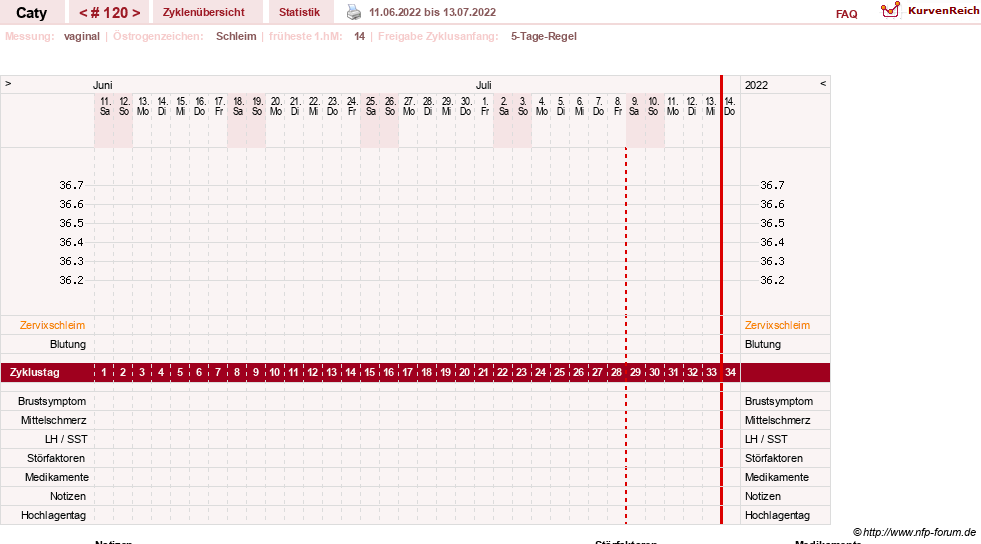Click the left '>' chart scroll arrow
This screenshot has width=981, height=544.
click(8, 84)
